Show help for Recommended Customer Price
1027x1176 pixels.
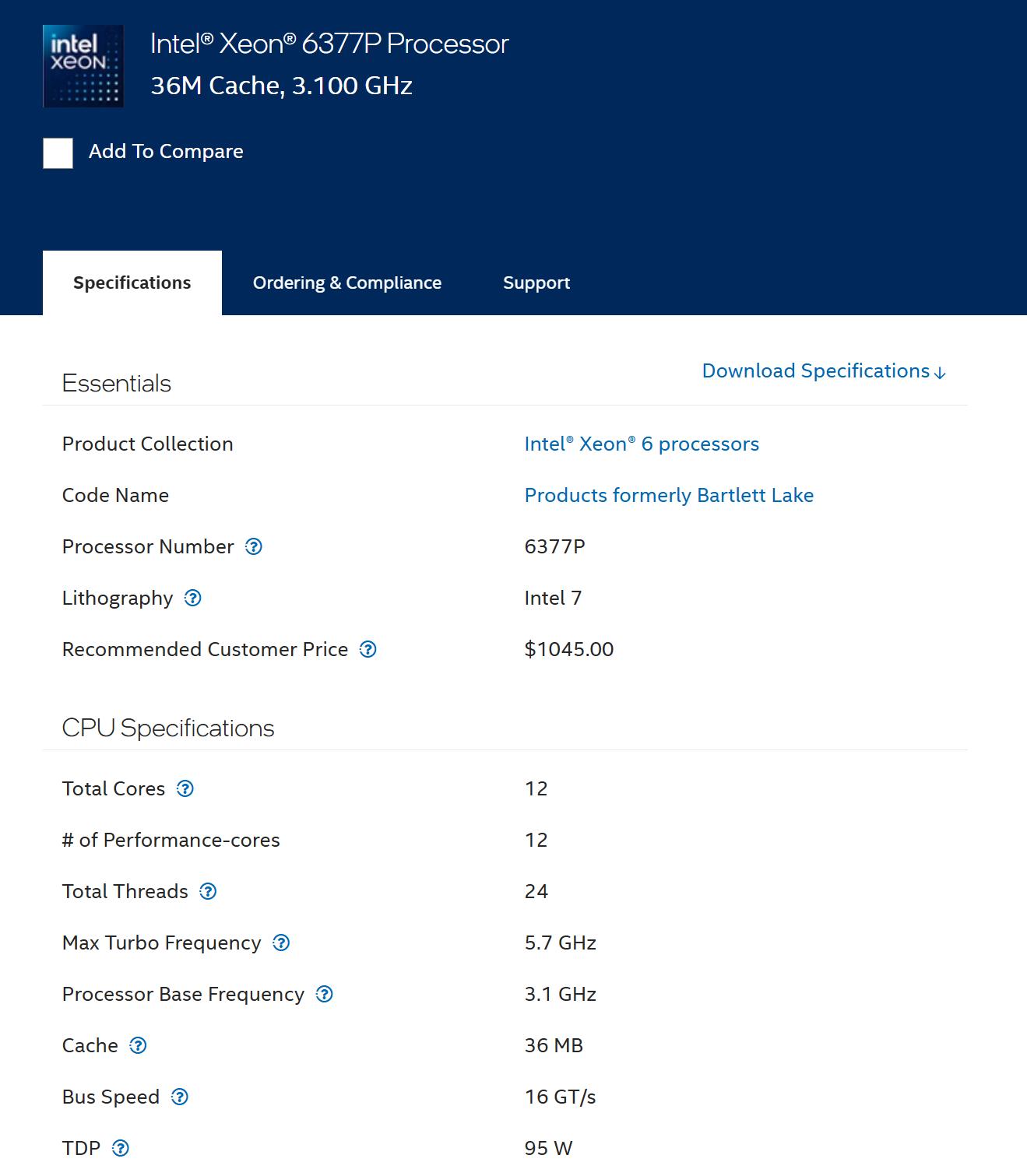pos(368,649)
